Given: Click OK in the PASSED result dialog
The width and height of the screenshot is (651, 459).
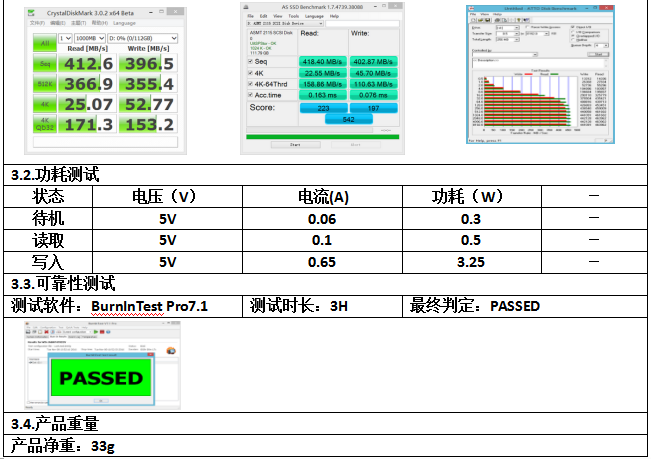Looking at the screenshot, I should point(101,400).
